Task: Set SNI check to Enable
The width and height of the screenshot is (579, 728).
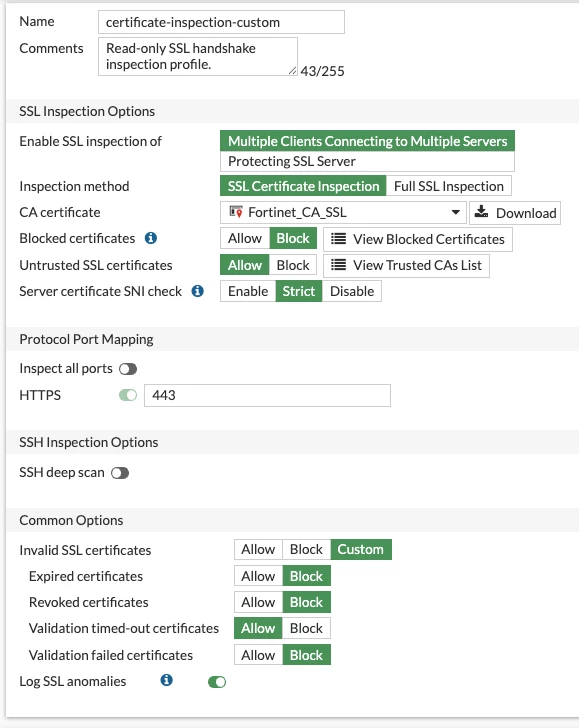Action: pyautogui.click(x=248, y=291)
